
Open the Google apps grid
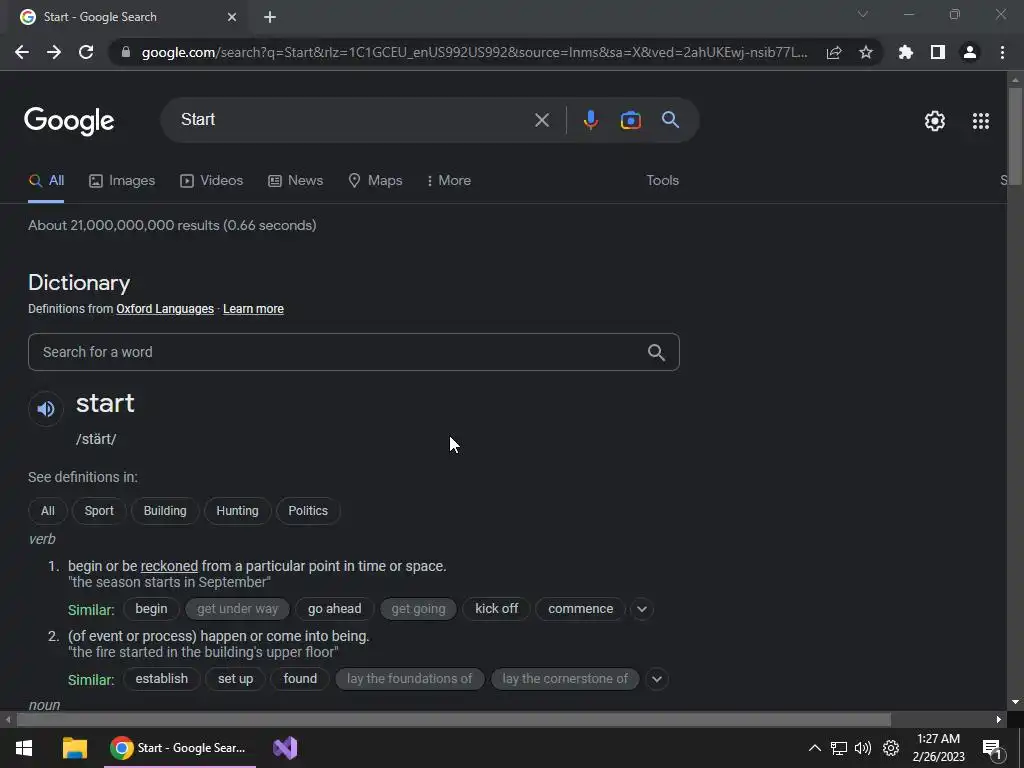click(x=981, y=121)
